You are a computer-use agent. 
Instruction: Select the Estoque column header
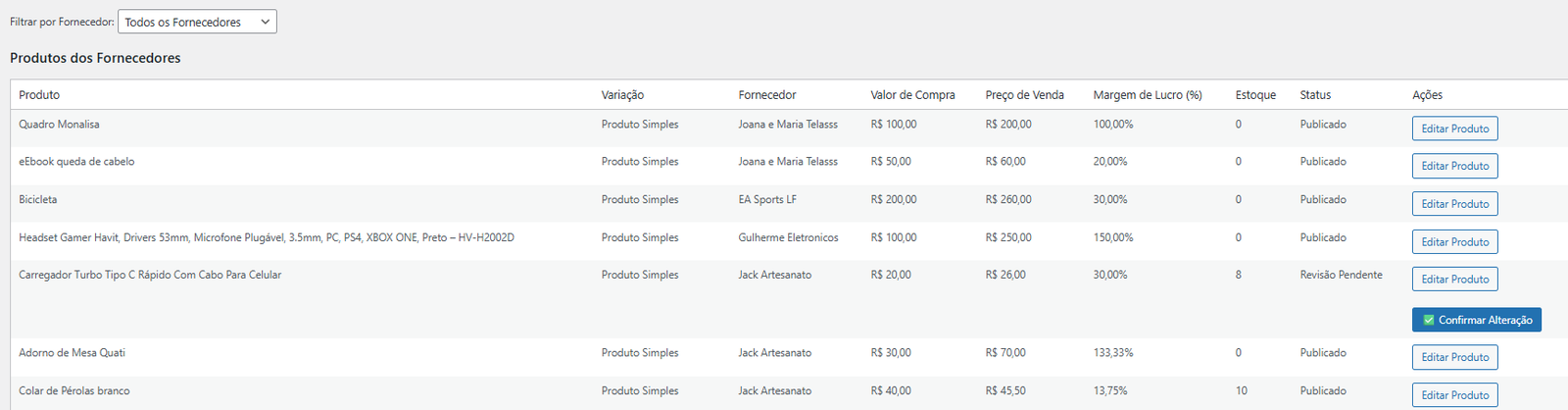pyautogui.click(x=1255, y=95)
